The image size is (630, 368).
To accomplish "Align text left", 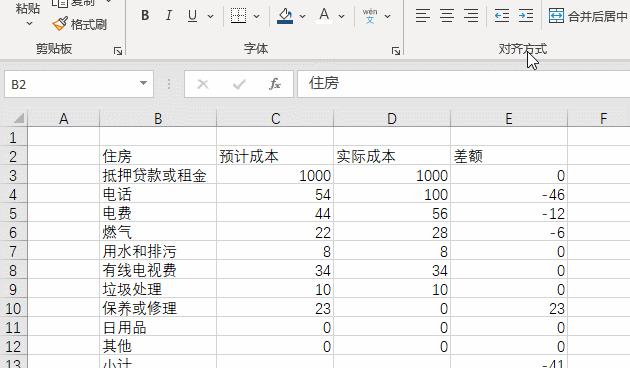I will point(423,16).
